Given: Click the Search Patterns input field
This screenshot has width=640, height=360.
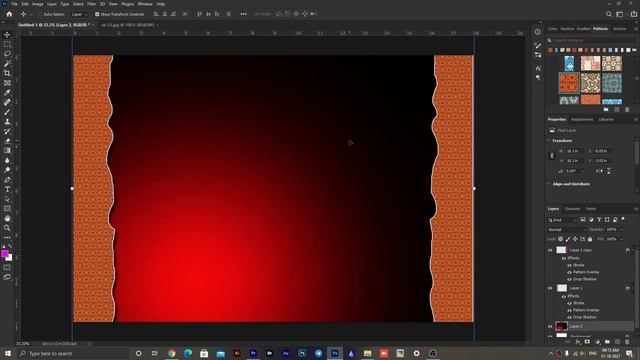Looking at the screenshot, I should click(592, 40).
